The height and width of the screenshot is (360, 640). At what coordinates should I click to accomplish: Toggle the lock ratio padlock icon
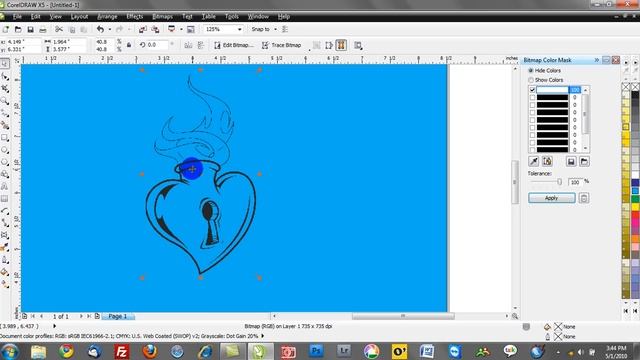(129, 45)
